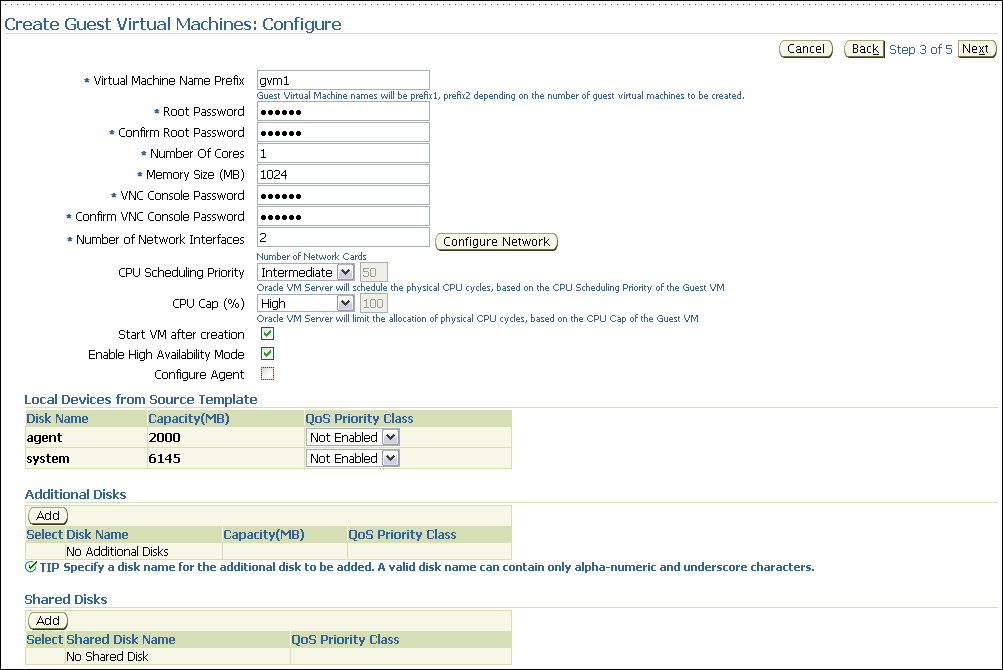
Task: Open Configure Network settings
Action: (496, 242)
